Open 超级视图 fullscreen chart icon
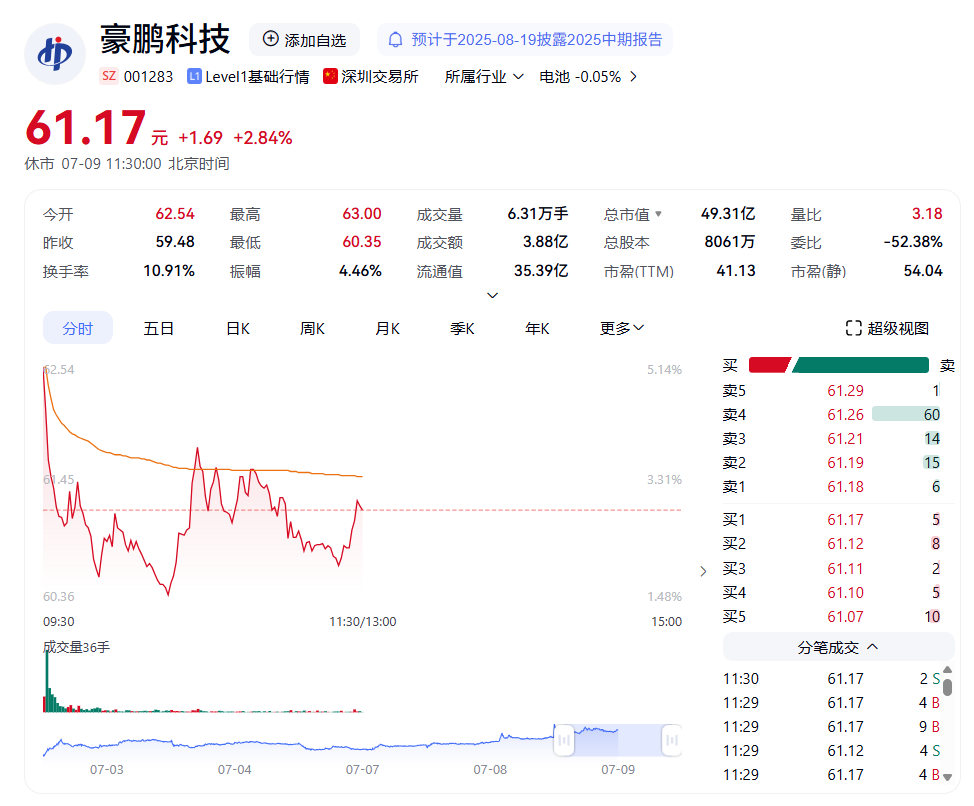974x806 pixels. [853, 328]
